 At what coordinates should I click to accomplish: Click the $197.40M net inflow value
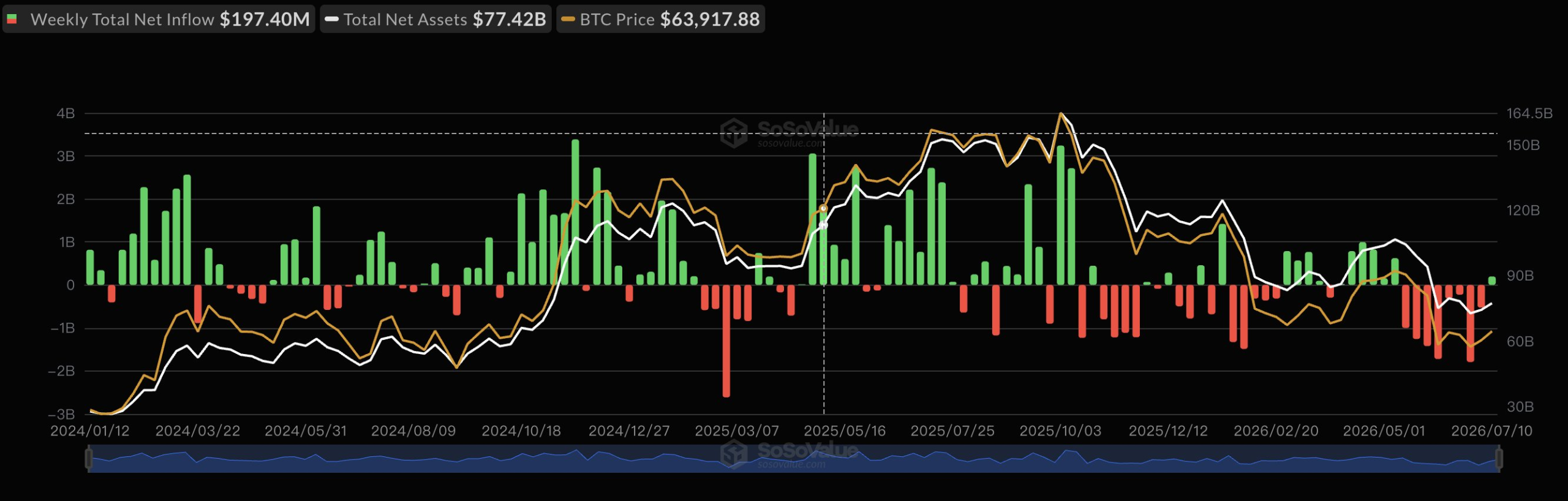click(265, 19)
